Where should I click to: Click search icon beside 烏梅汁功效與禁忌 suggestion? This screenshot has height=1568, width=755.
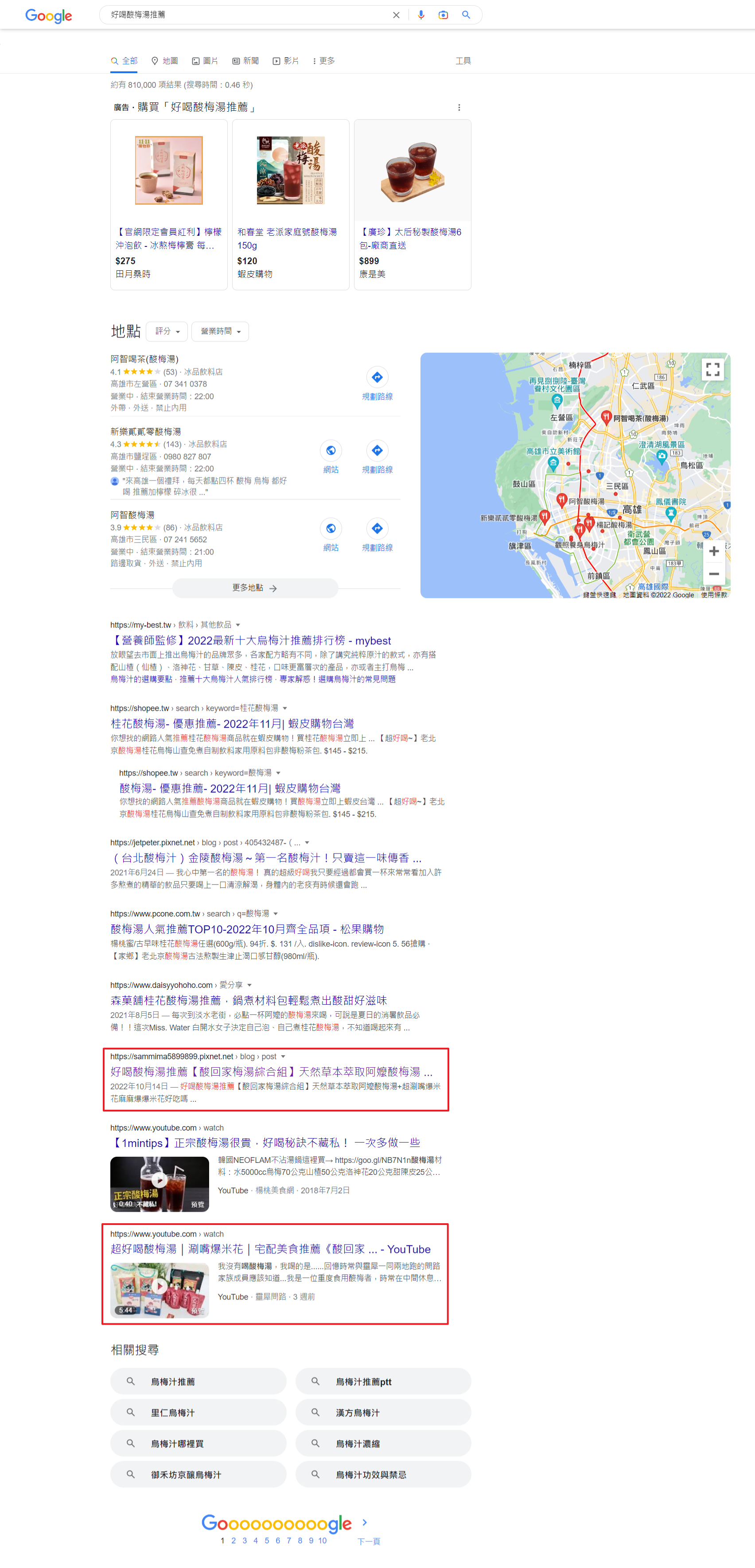(315, 1474)
